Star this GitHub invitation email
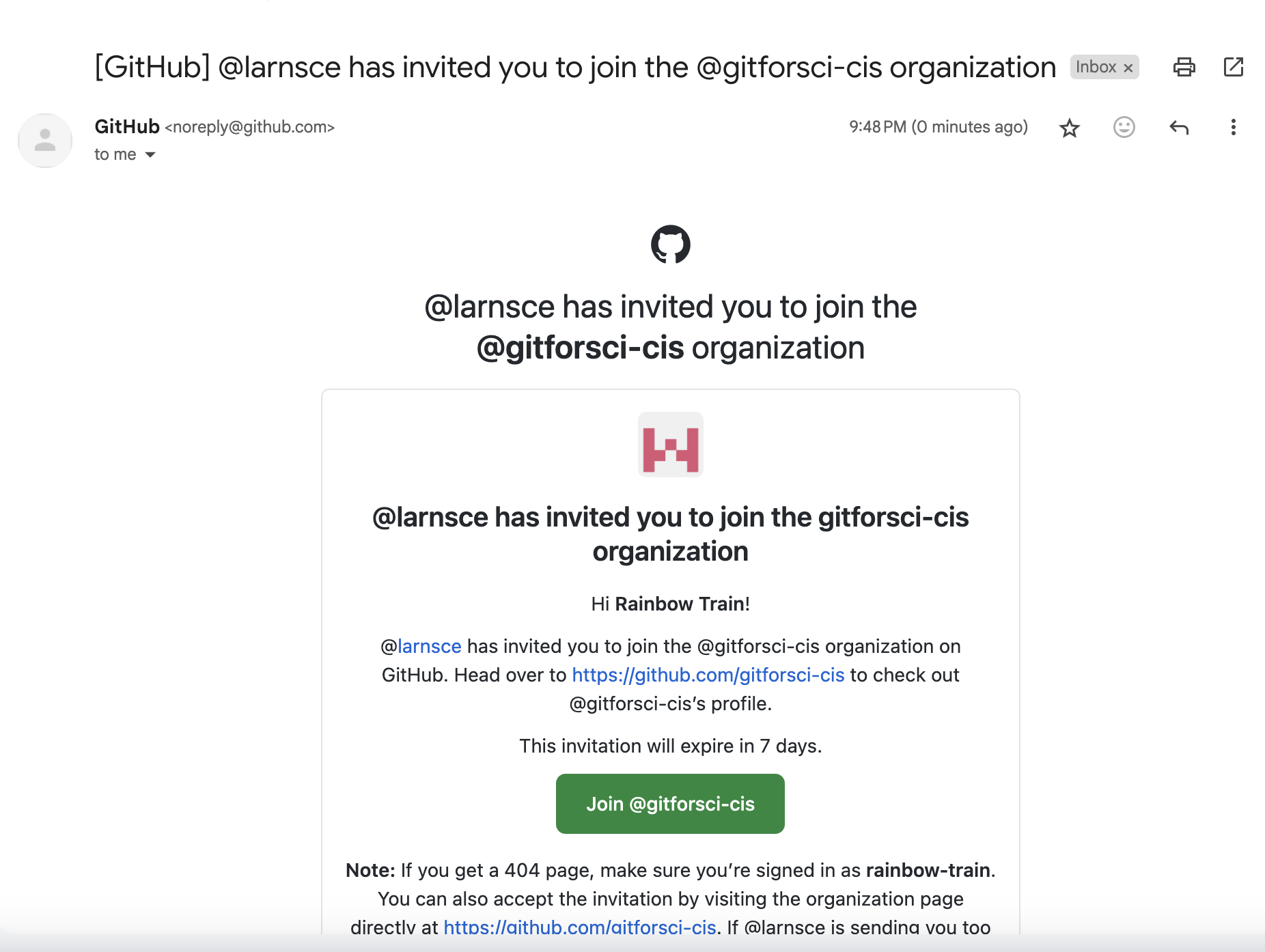This screenshot has height=952, width=1265. (1069, 128)
